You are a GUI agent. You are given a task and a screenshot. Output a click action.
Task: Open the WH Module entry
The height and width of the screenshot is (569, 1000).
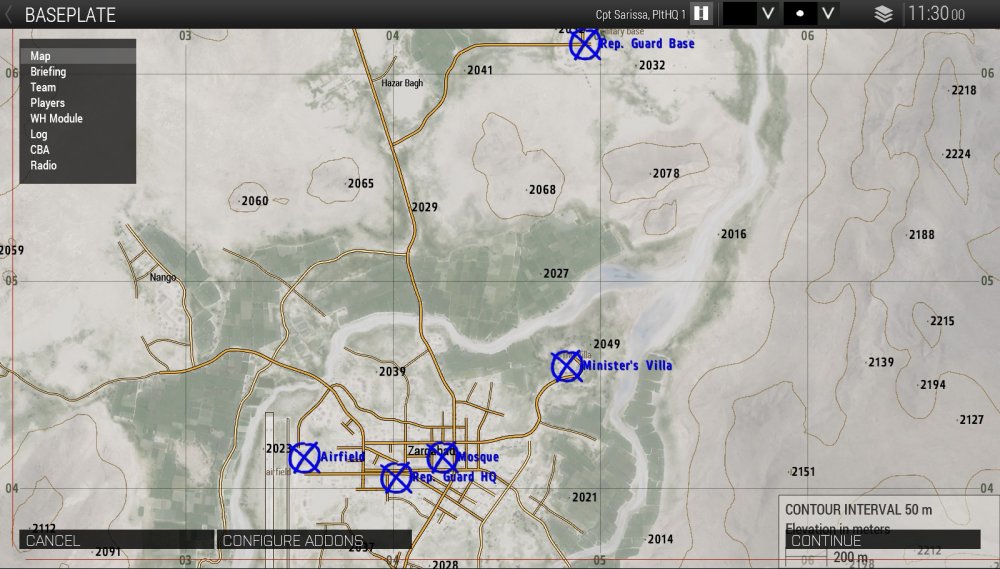[x=56, y=119]
